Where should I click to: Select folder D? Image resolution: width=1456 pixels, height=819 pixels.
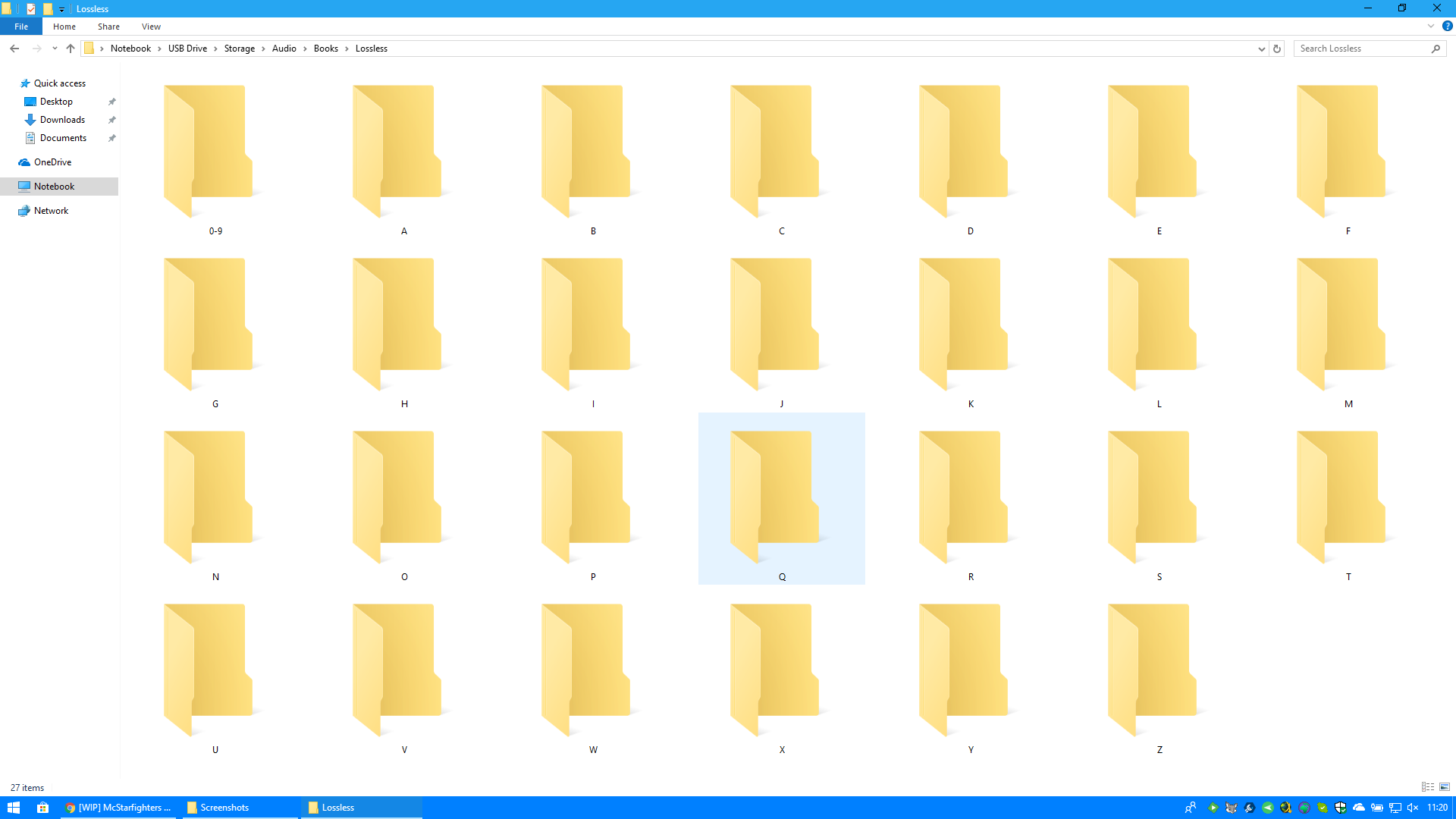coord(971,152)
